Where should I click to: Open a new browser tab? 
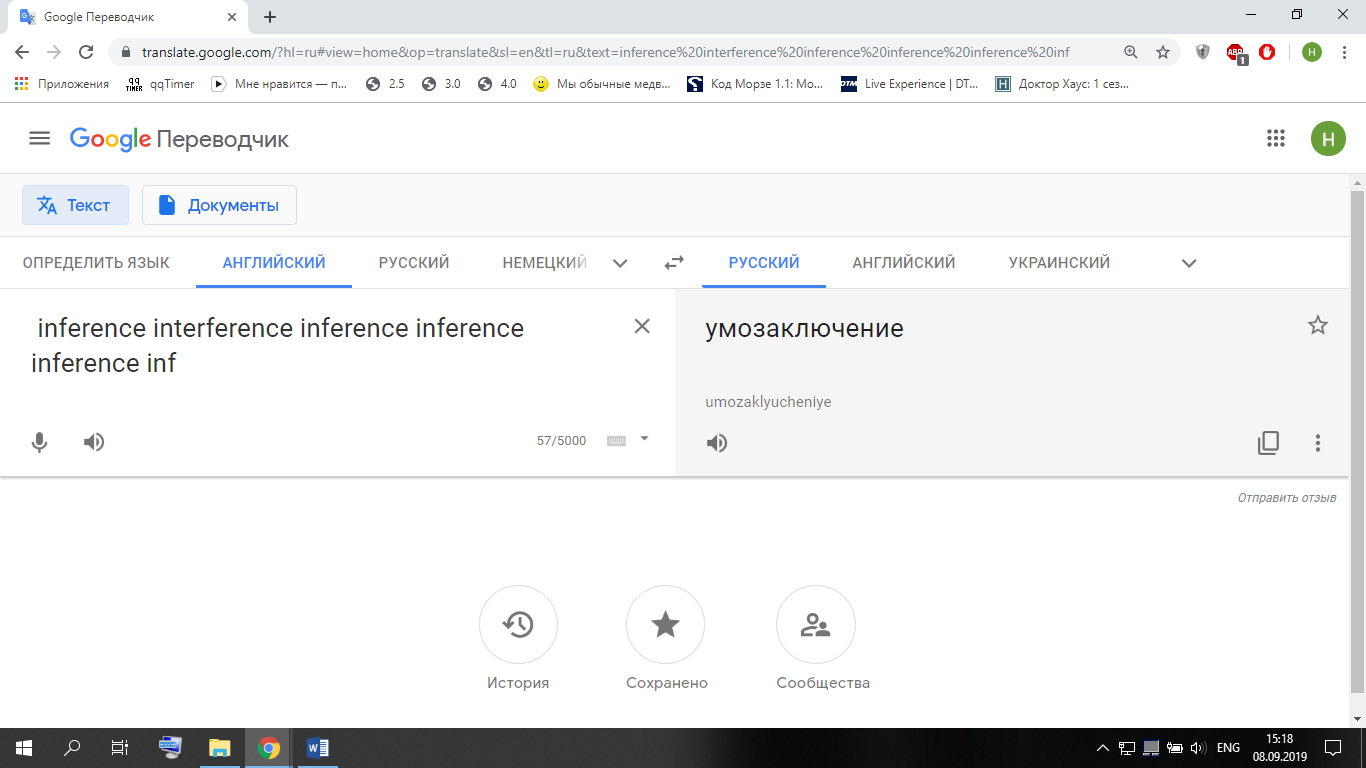click(270, 17)
